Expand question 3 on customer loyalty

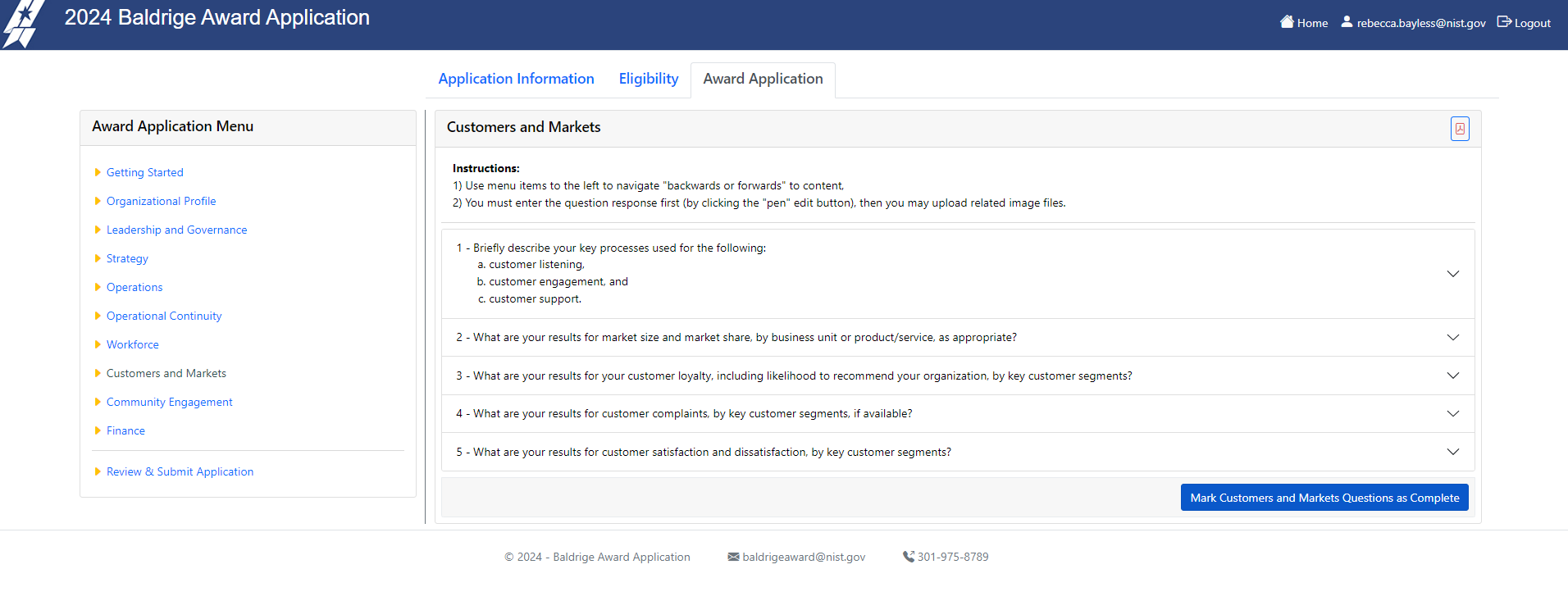1452,376
